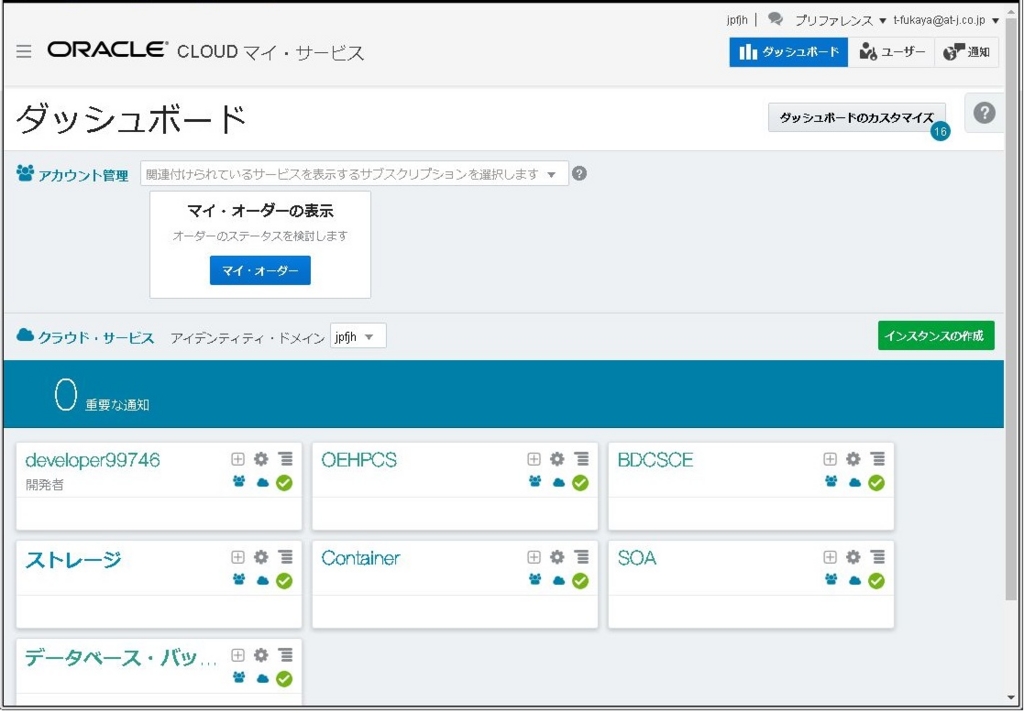
Task: Click the 0 重要な通知 banner
Action: pos(503,394)
